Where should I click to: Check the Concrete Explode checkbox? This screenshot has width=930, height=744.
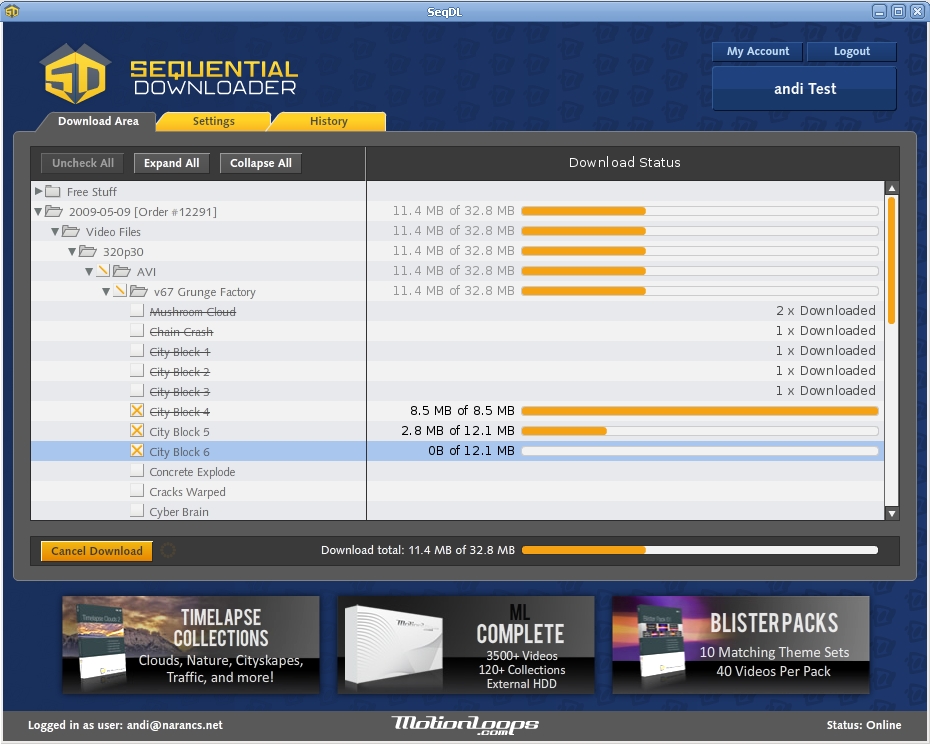(137, 471)
